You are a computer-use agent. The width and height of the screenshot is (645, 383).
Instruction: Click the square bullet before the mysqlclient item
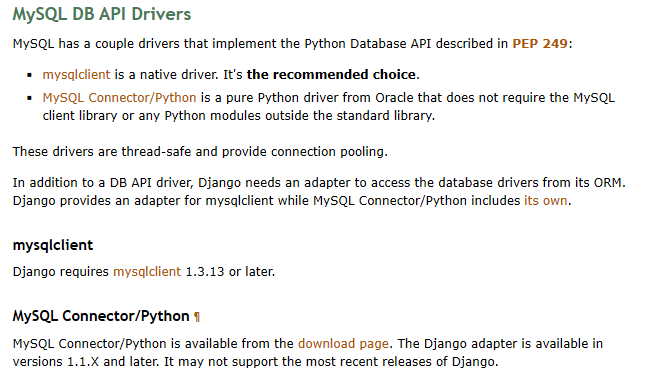(x=29, y=75)
